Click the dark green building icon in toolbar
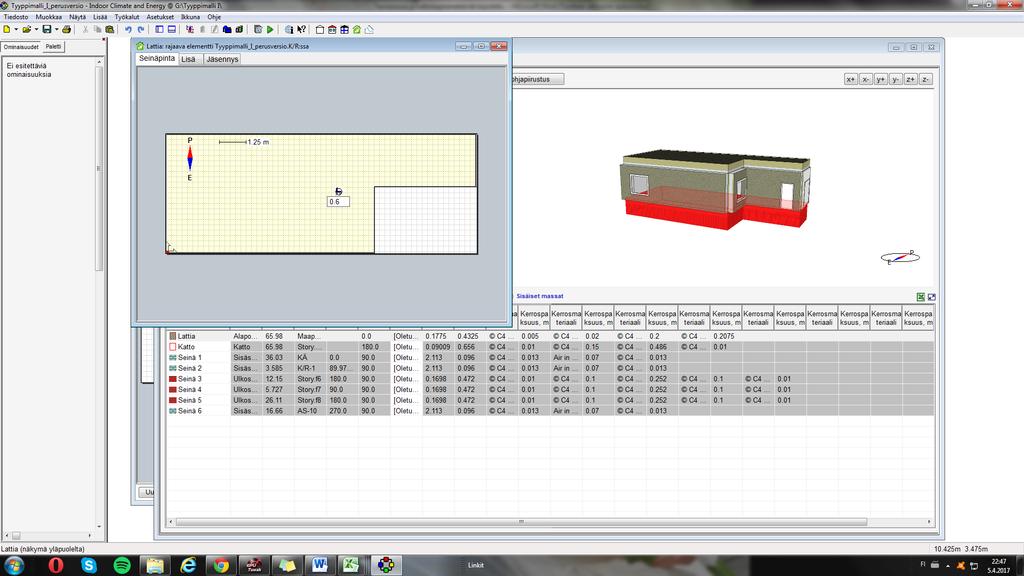Screen dimensions: 1024x576 (239, 29)
